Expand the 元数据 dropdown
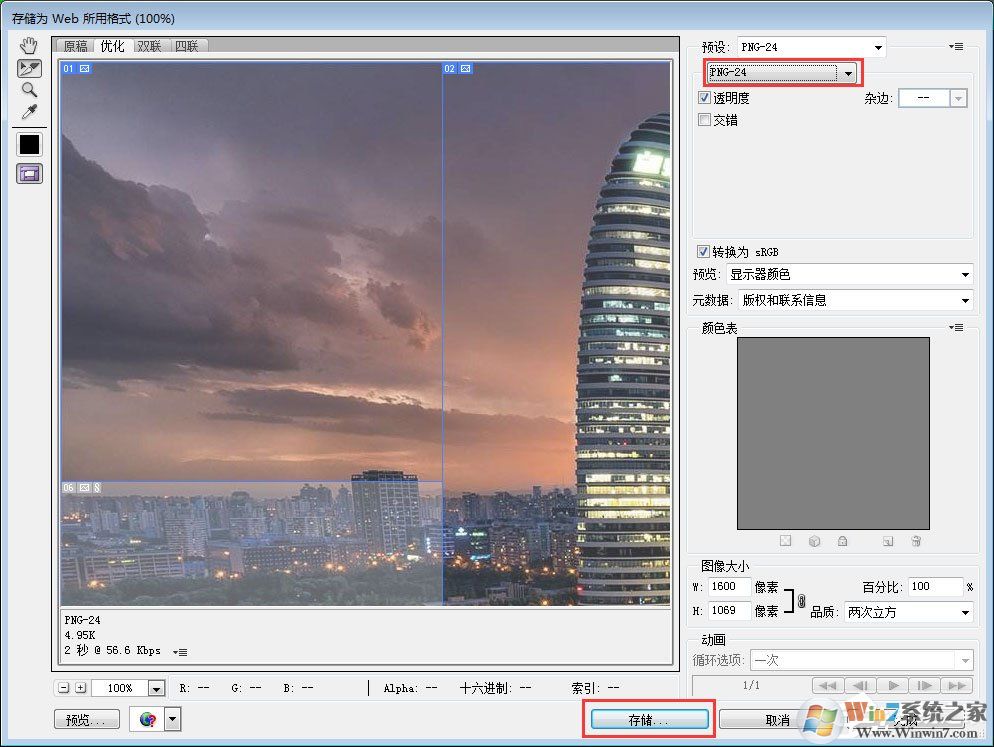Viewport: 994px width, 747px height. (x=855, y=300)
